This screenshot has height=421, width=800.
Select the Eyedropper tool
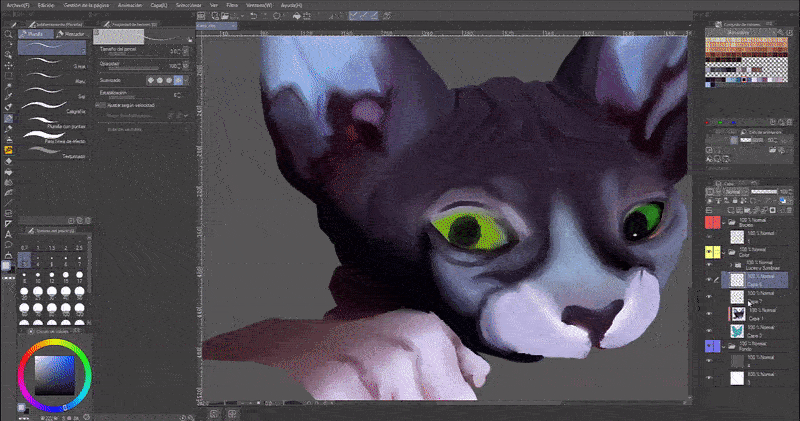(9, 96)
